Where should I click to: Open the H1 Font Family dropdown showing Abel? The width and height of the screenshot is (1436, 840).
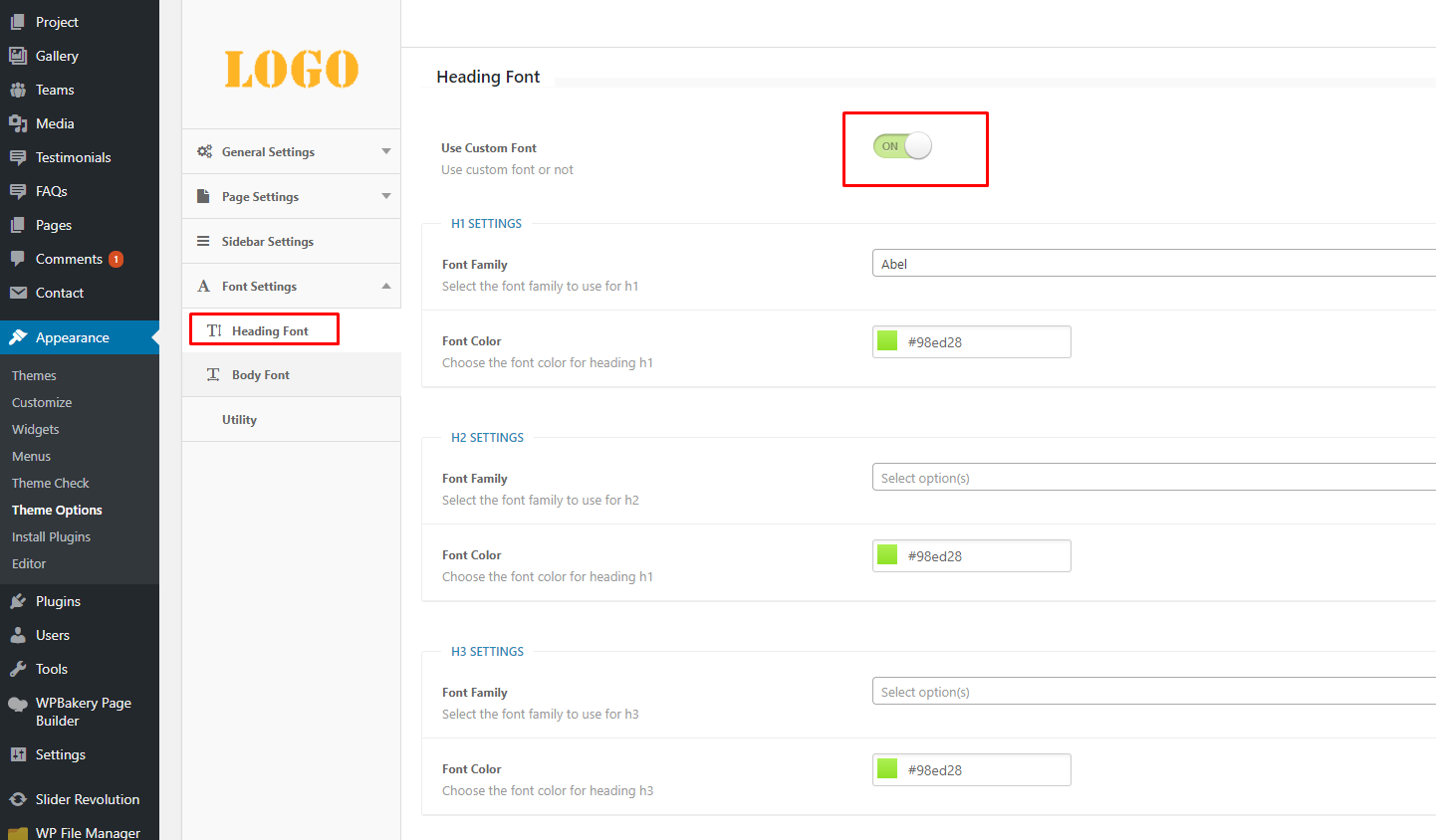tap(1153, 264)
